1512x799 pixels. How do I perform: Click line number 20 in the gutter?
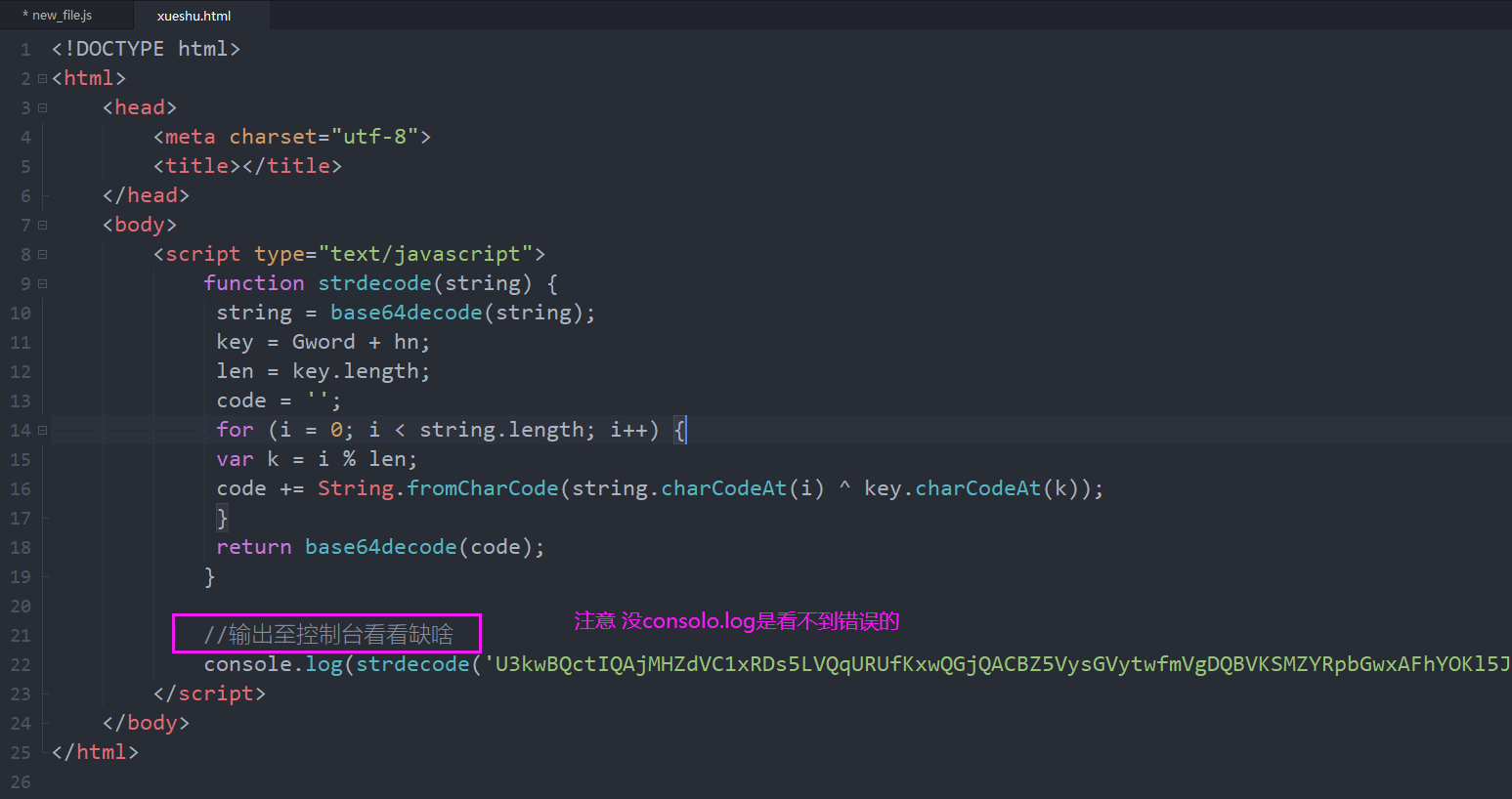point(21,607)
